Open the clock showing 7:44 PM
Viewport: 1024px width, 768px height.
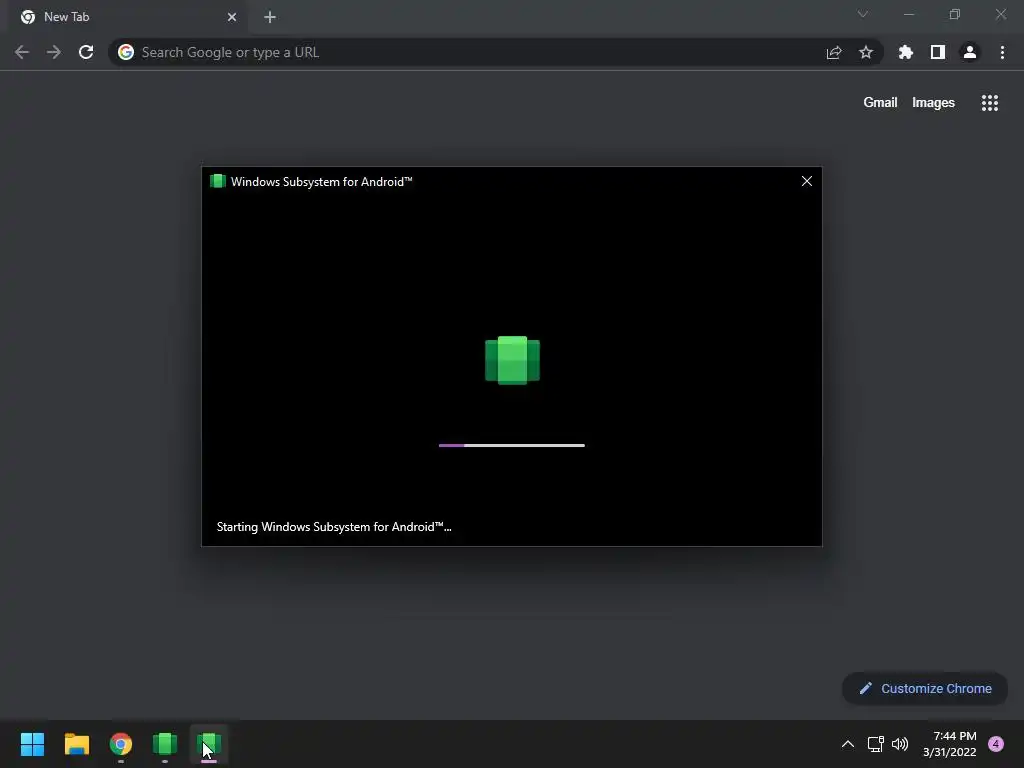coord(950,744)
